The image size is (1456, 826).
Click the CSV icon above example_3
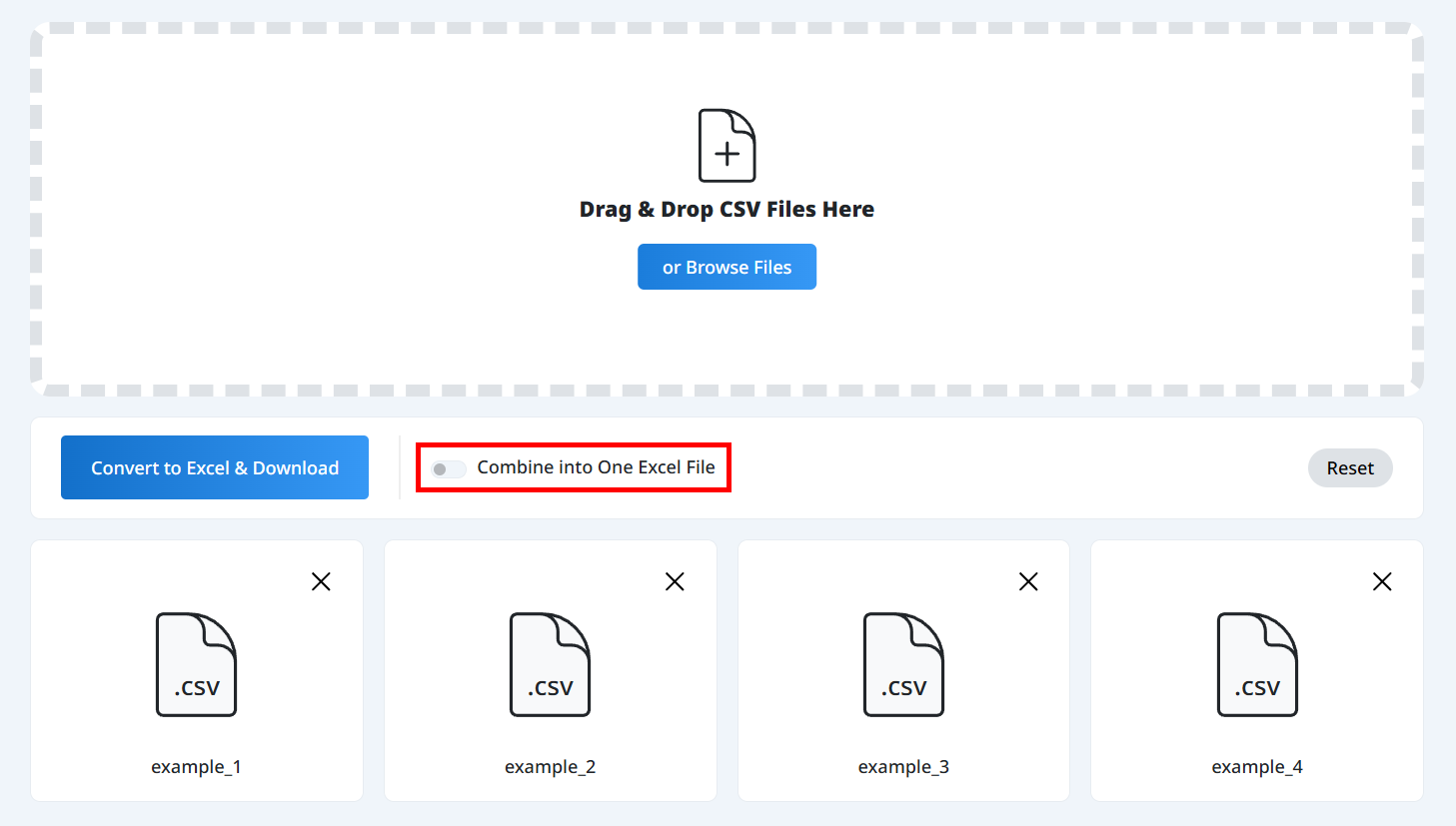pyautogui.click(x=903, y=664)
